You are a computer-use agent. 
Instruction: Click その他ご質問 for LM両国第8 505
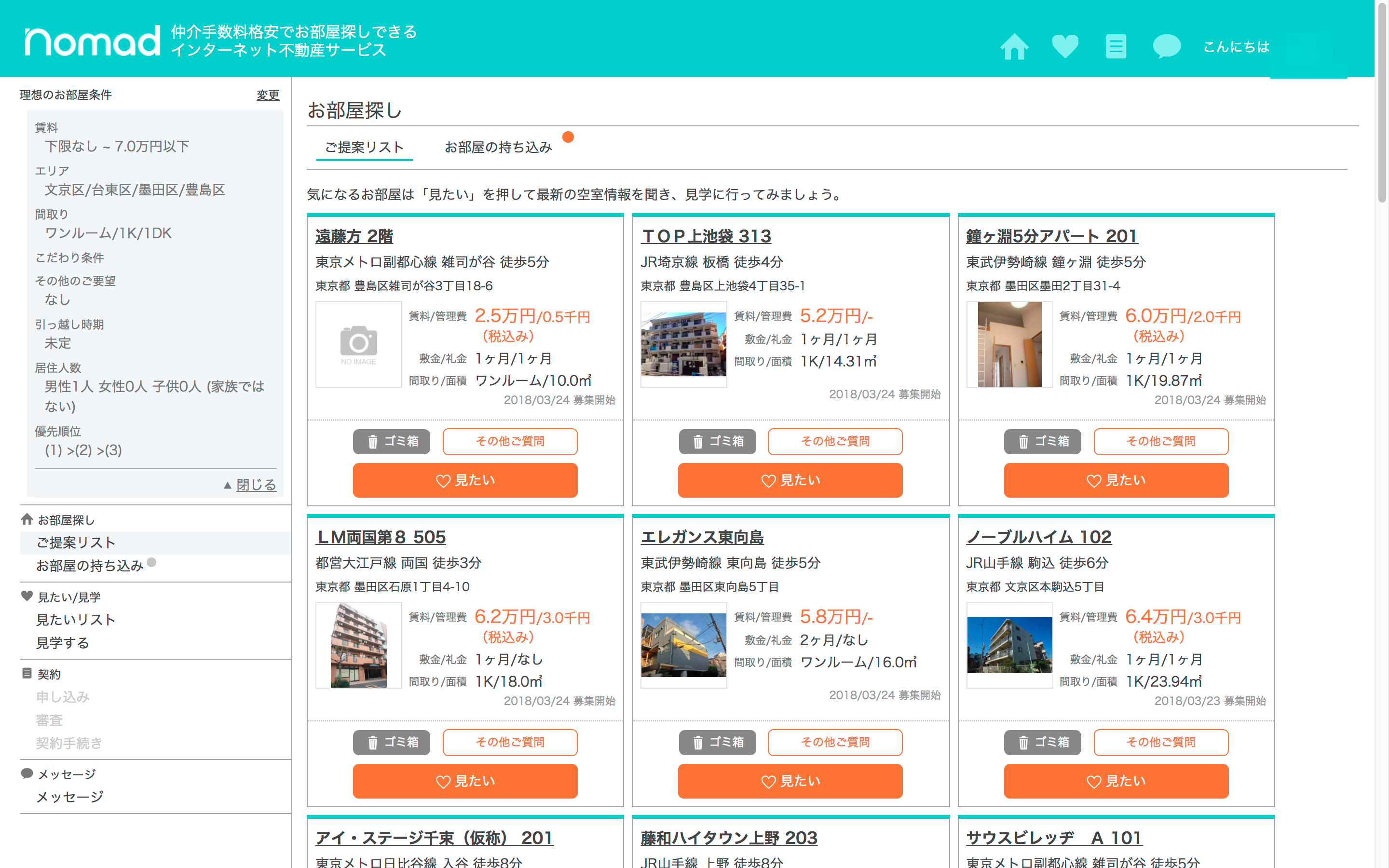point(510,742)
